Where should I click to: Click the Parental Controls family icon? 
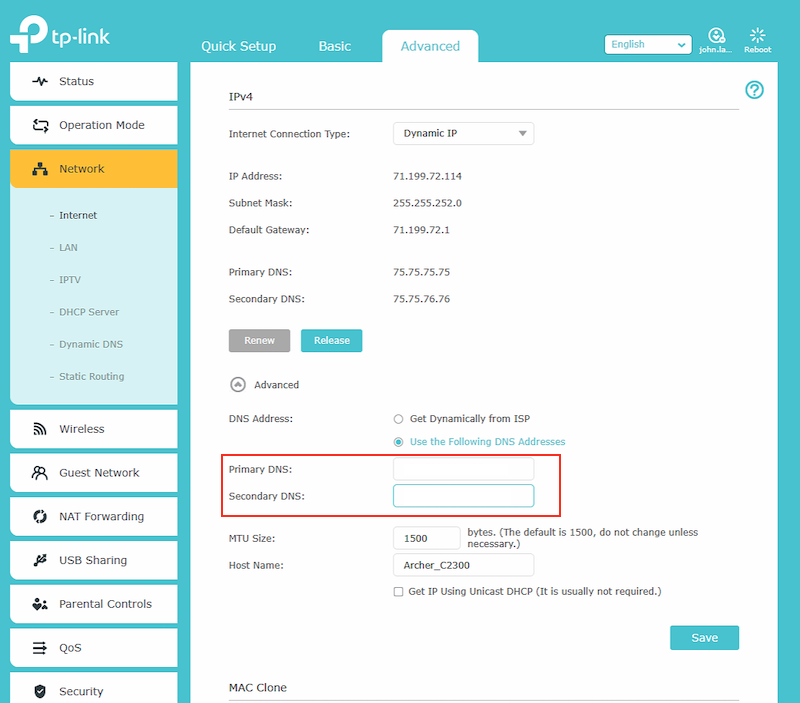click(x=40, y=604)
